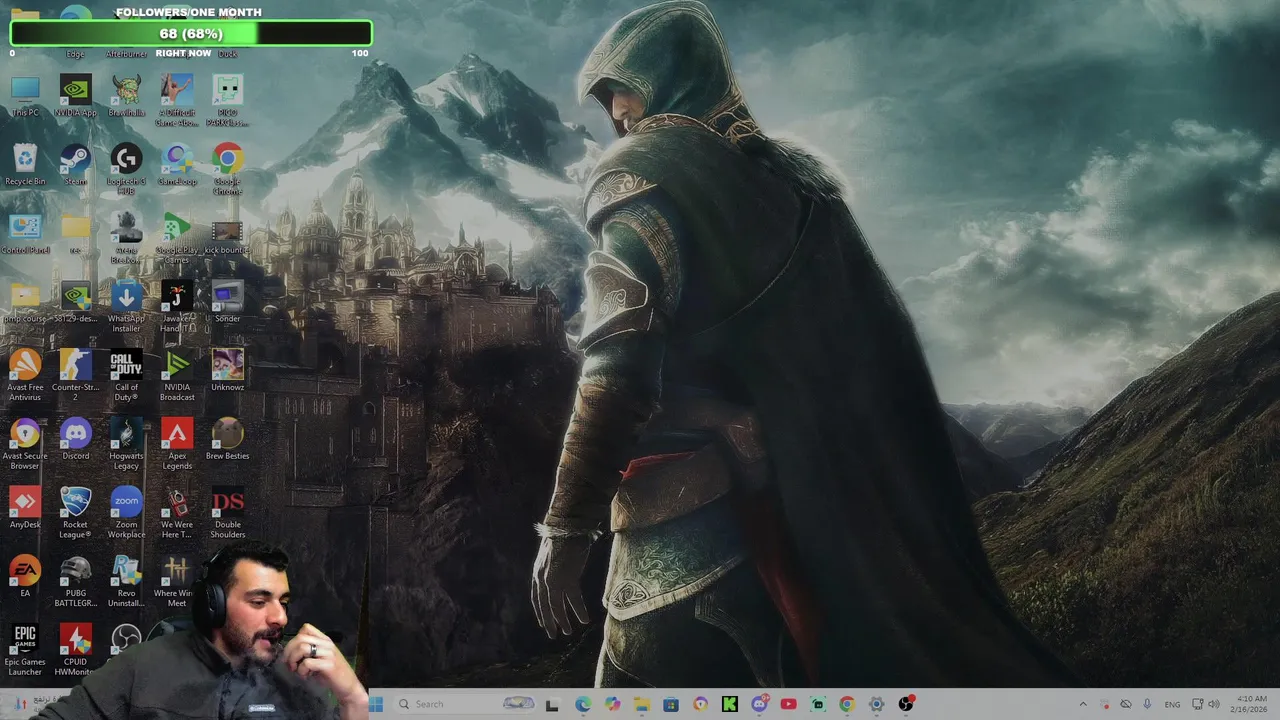The image size is (1280, 720).
Task: Open the Arena Breakout shortcut
Action: 126,238
